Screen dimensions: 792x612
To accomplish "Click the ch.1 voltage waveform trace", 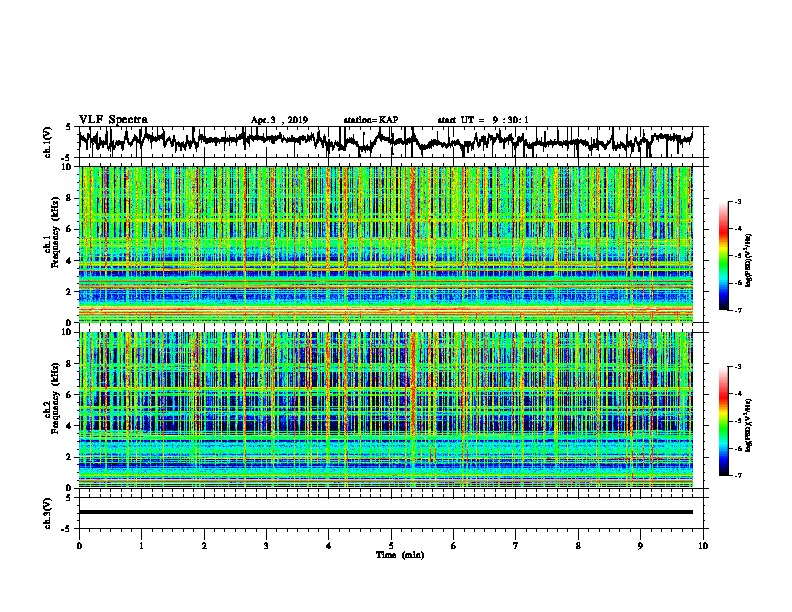I will click(x=385, y=141).
